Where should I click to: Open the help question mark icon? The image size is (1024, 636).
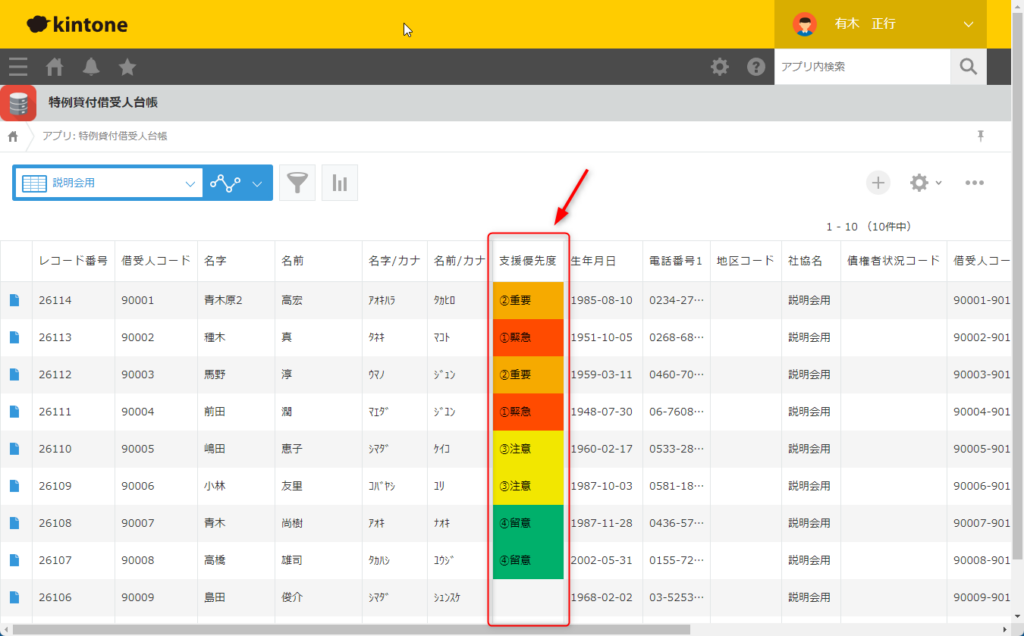click(756, 67)
